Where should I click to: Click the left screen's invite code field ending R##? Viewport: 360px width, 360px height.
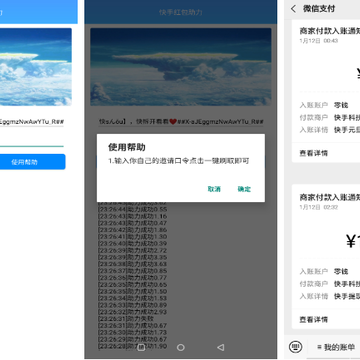click(x=32, y=122)
